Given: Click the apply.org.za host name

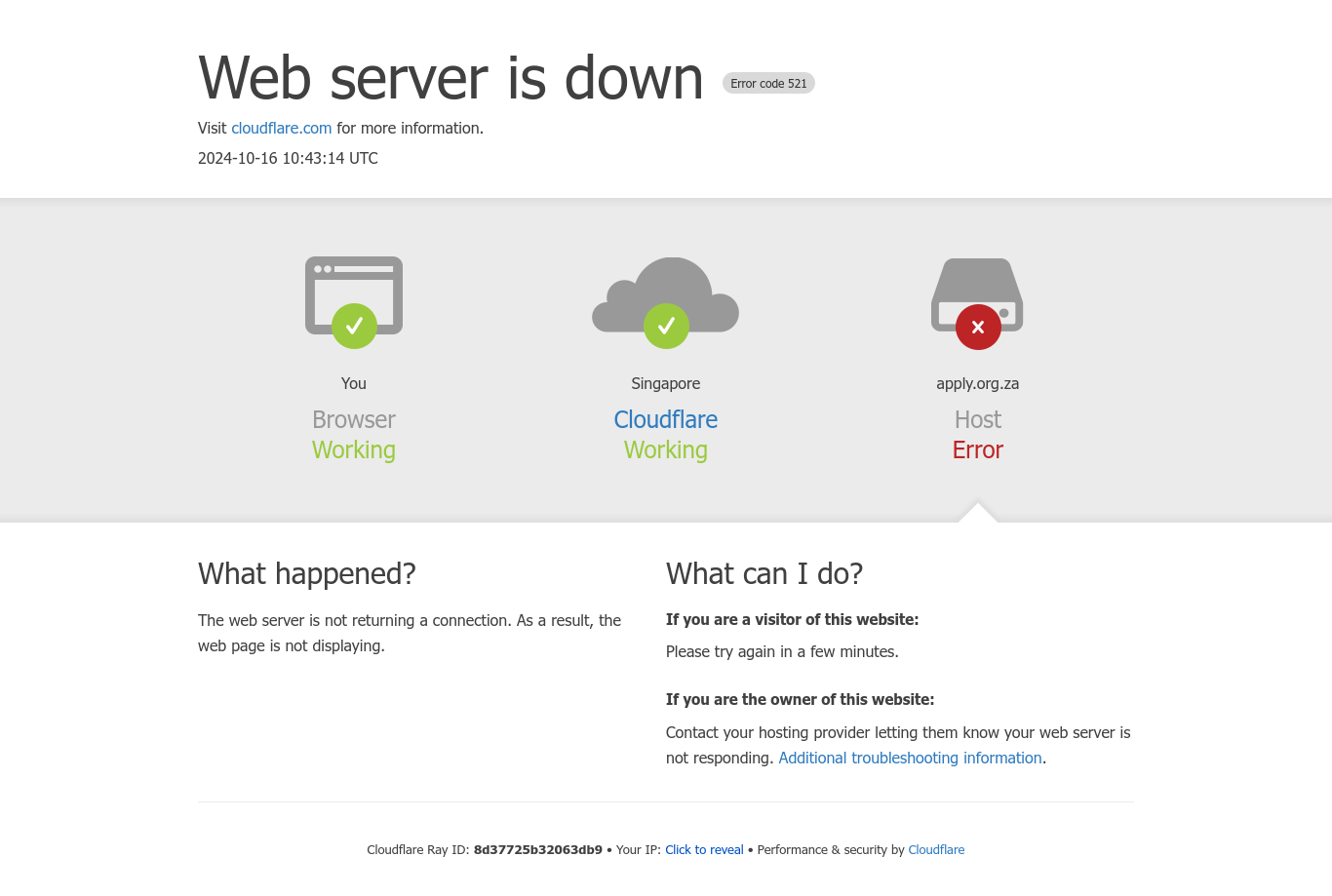Looking at the screenshot, I should coord(977,383).
